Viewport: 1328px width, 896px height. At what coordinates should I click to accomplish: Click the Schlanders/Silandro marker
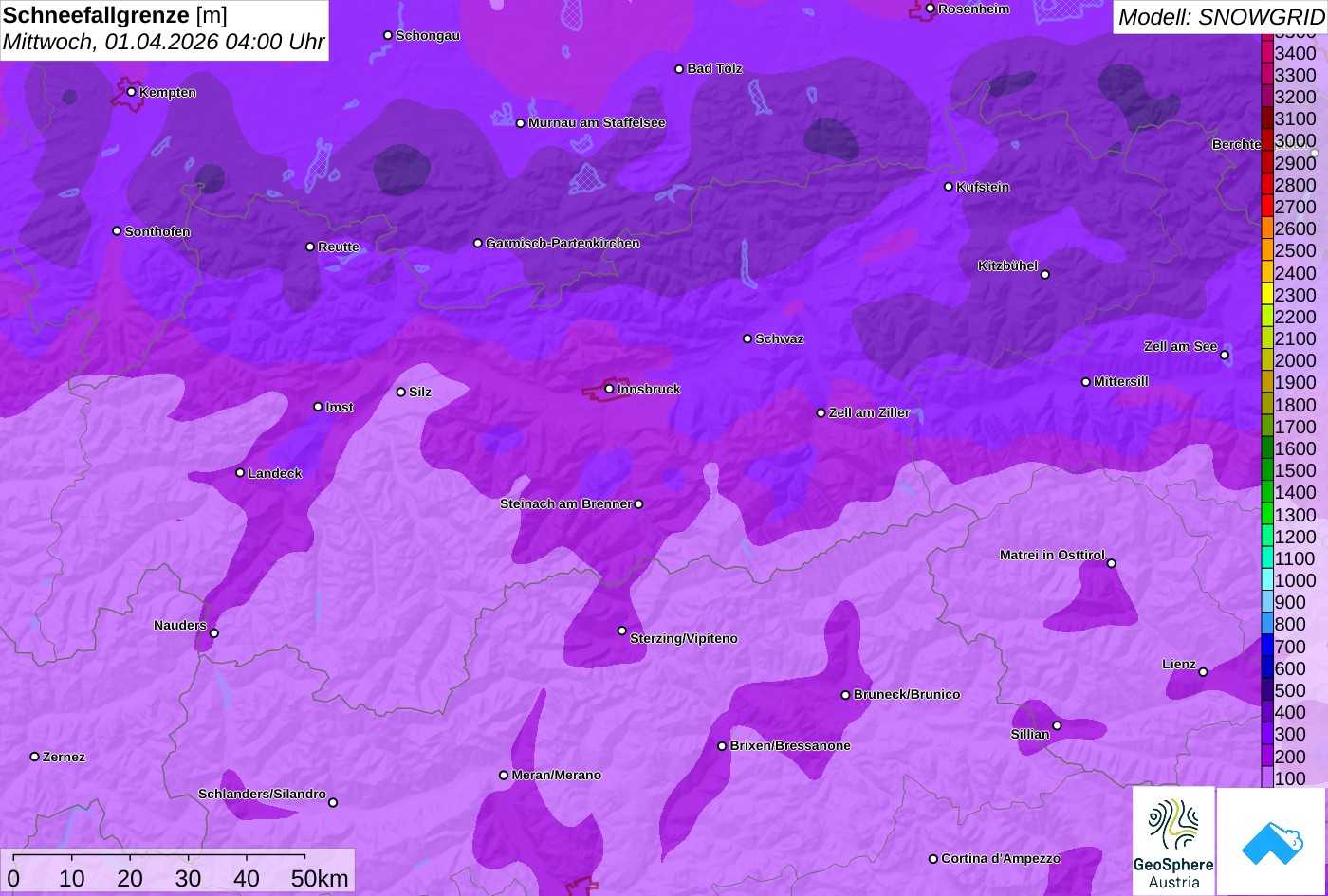tap(333, 803)
